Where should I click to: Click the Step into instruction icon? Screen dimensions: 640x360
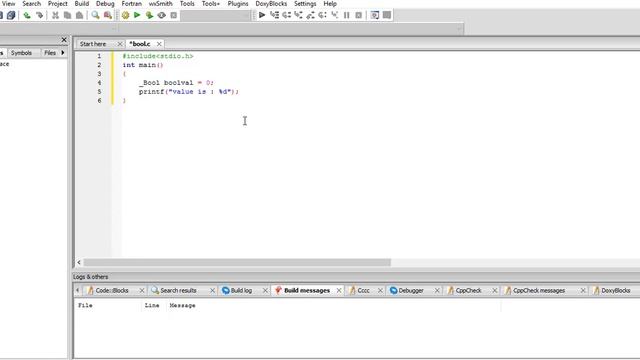[335, 15]
